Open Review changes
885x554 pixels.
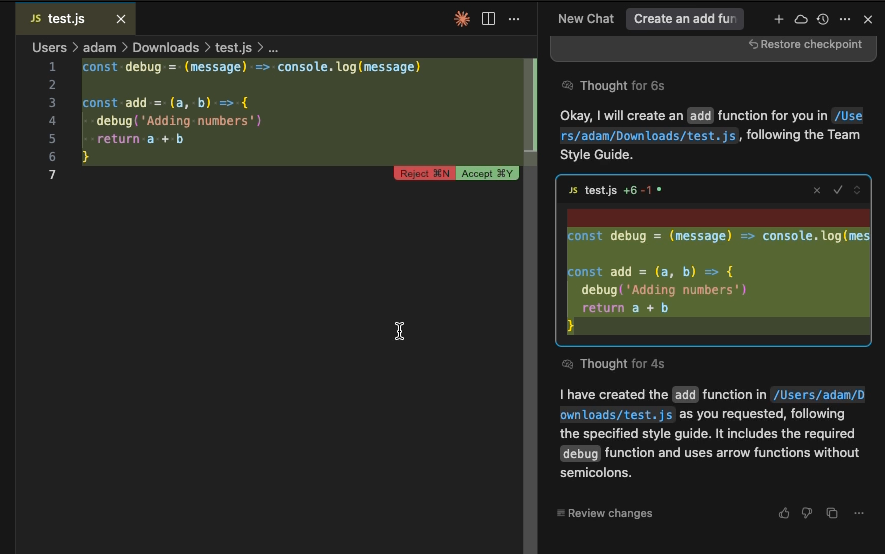click(604, 513)
